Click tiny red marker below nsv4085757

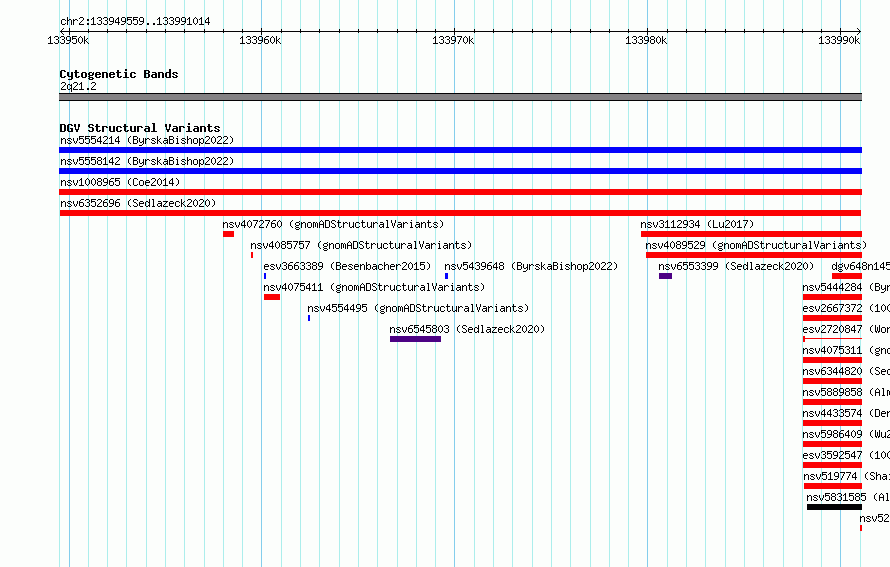pyautogui.click(x=252, y=255)
